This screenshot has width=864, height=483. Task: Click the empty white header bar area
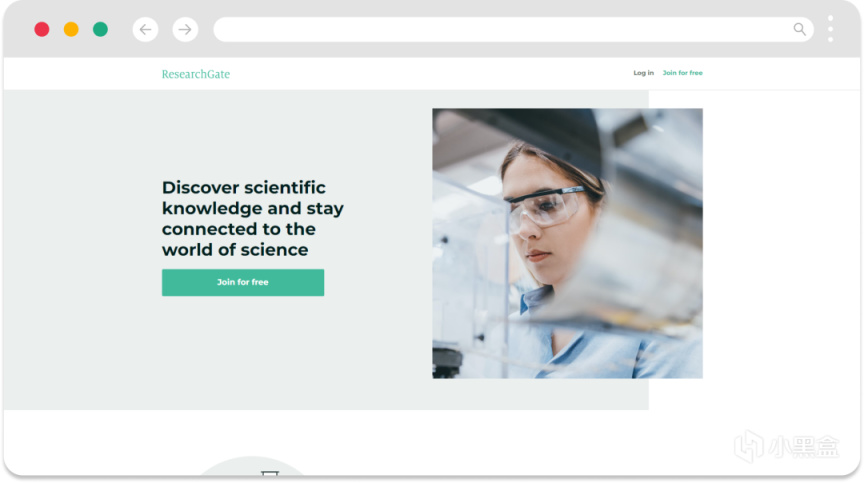coord(431,73)
